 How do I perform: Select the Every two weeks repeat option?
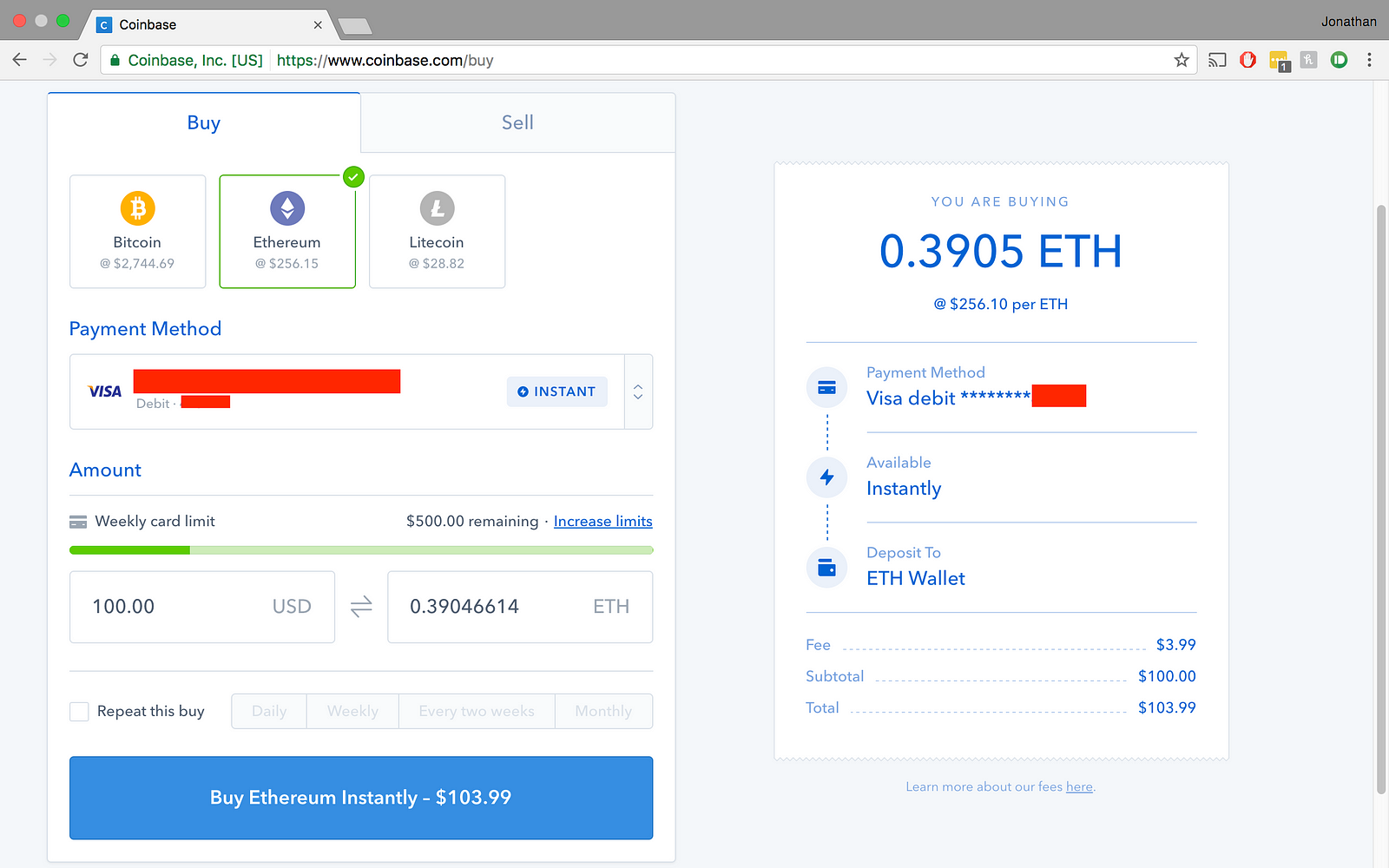(x=477, y=711)
